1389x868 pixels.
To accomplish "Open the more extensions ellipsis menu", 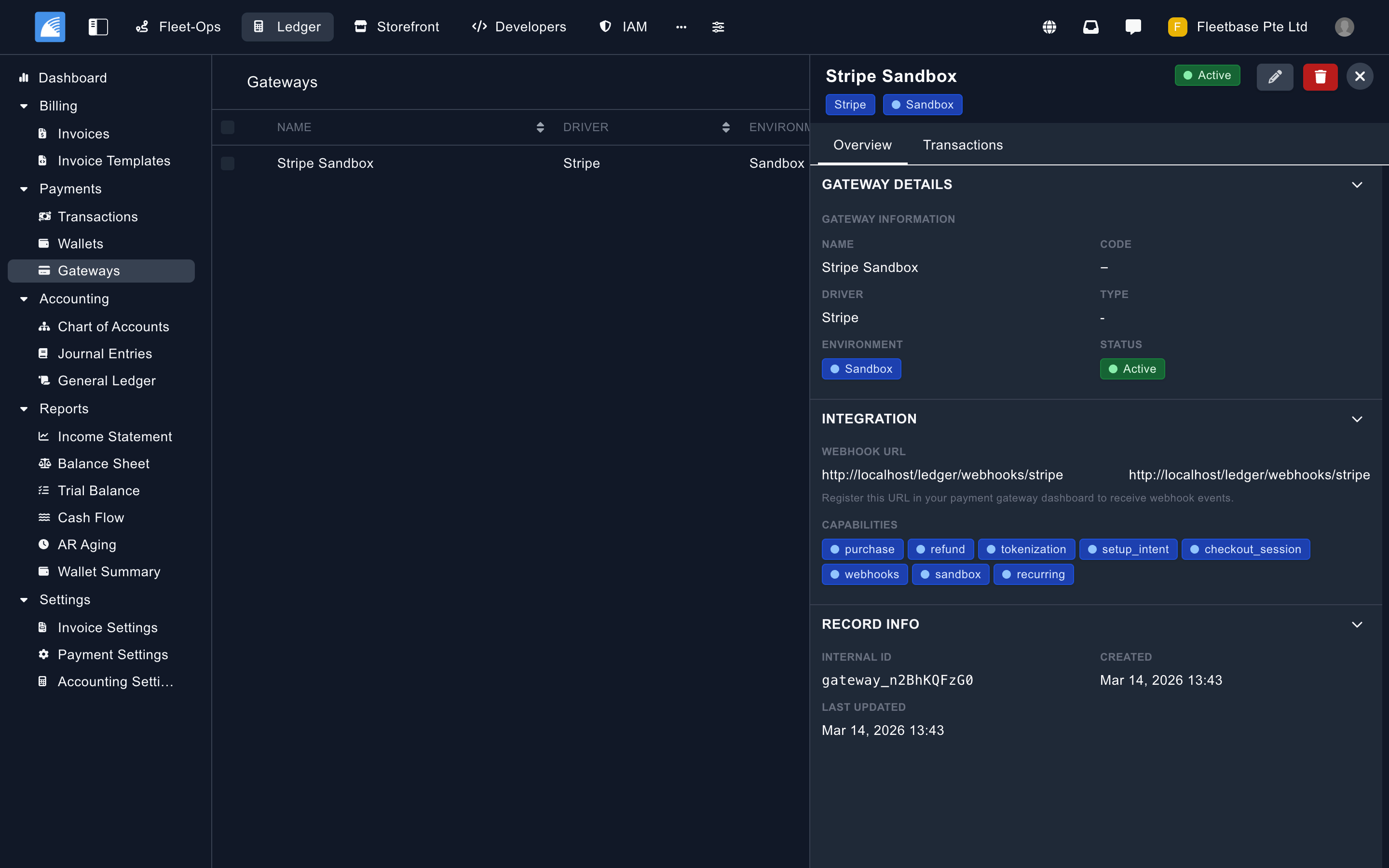I will (x=681, y=27).
